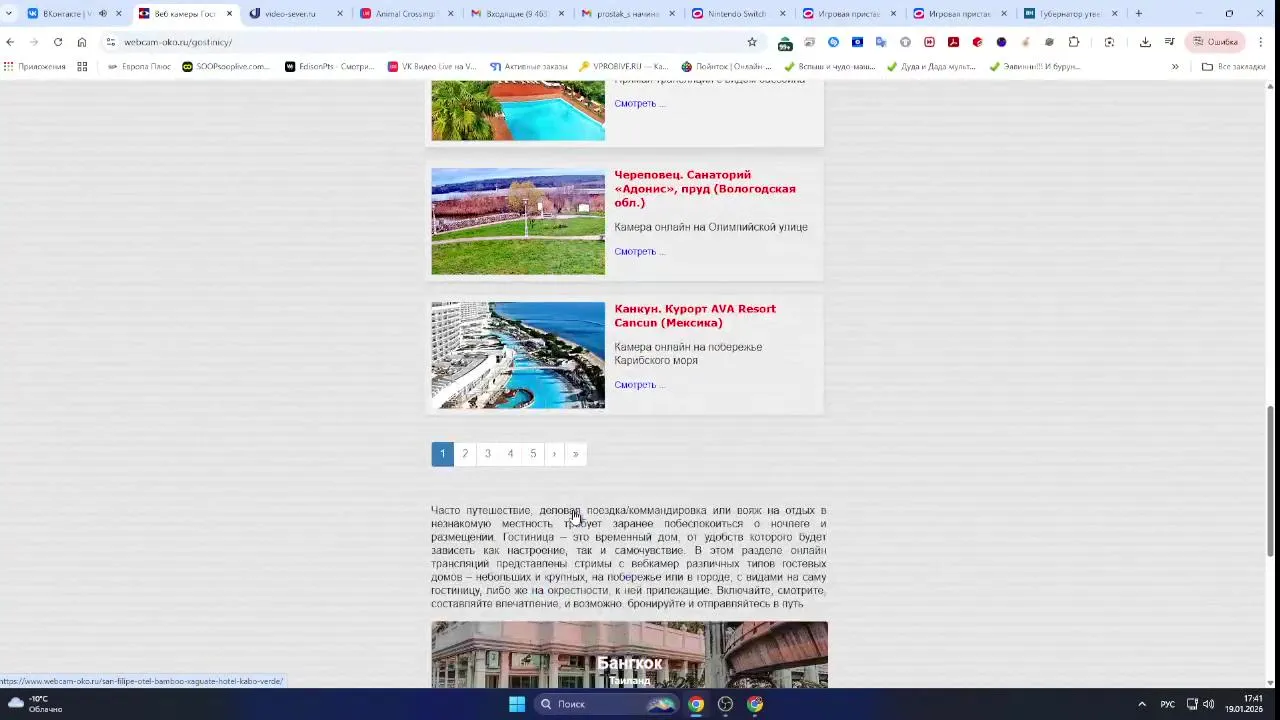
Task: Switch to the Nintendo Switch tab
Action: click(732, 14)
